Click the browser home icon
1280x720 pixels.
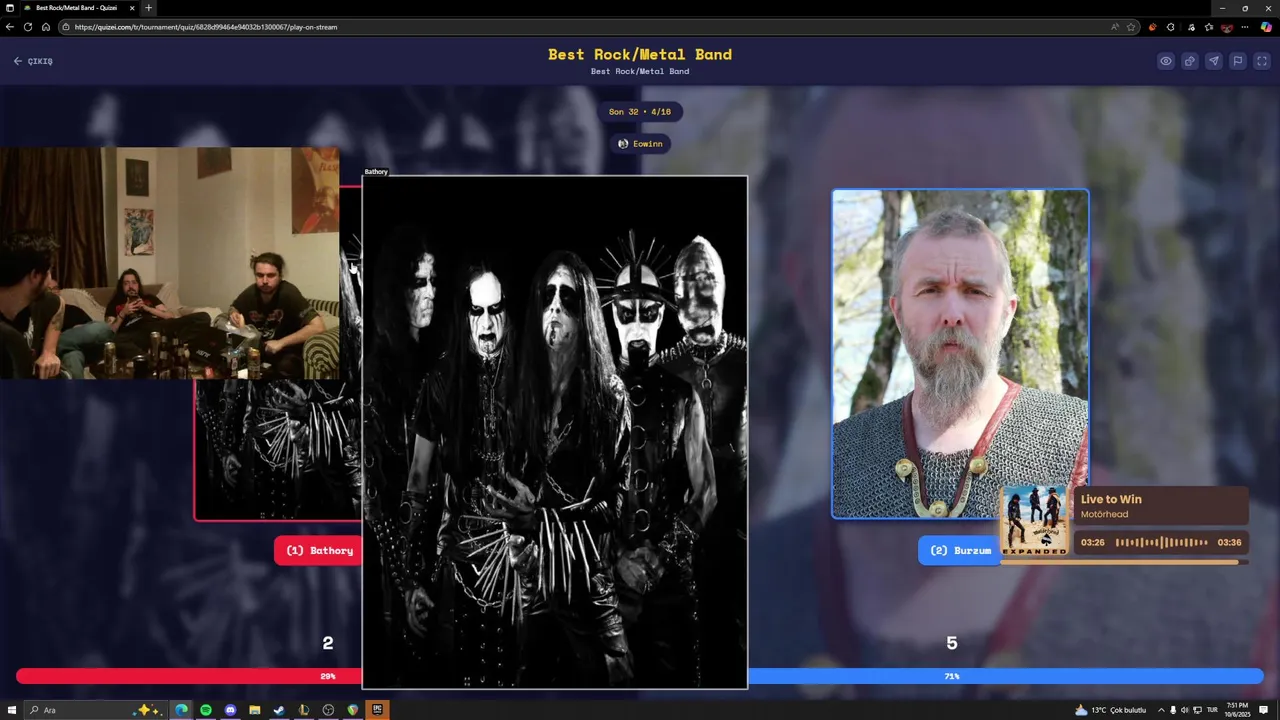coord(46,27)
